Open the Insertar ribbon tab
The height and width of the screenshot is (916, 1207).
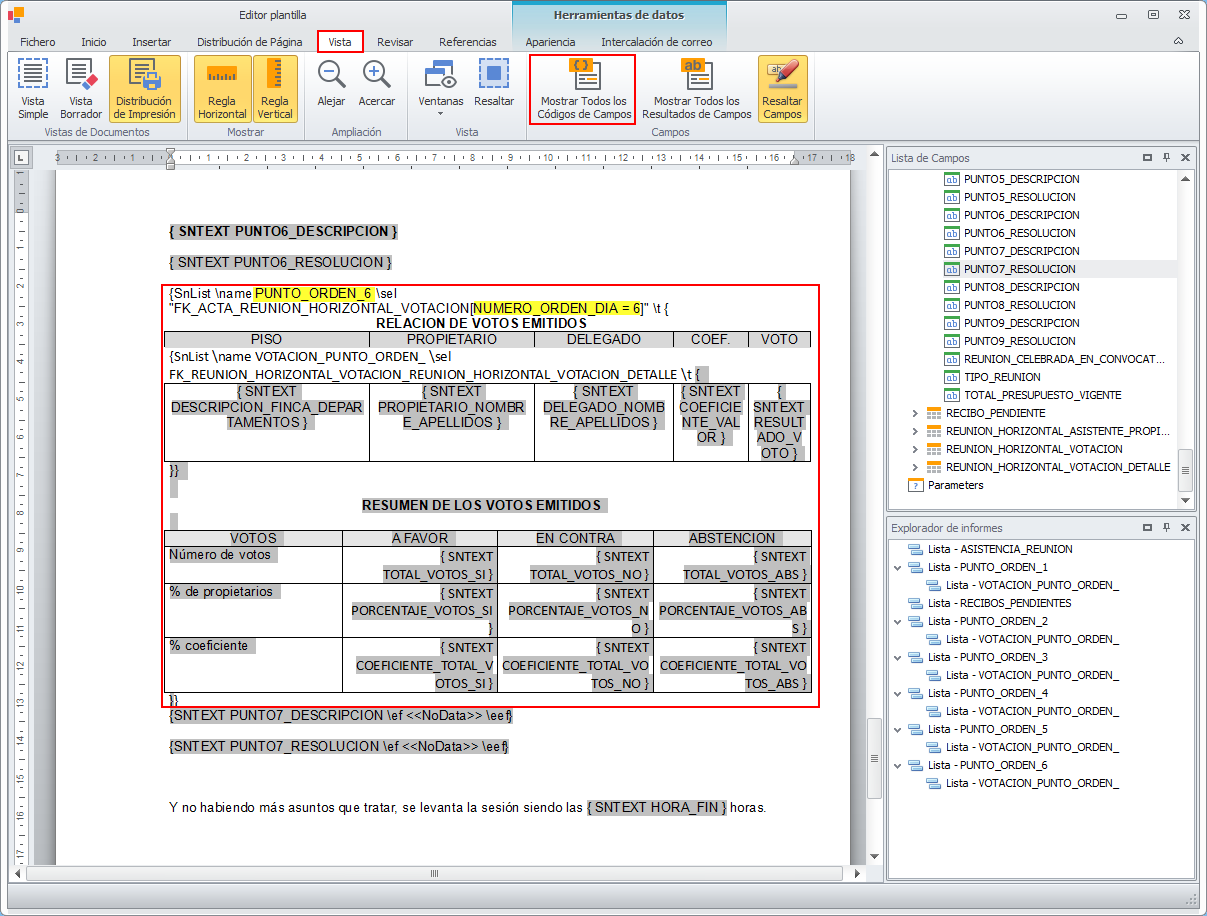(x=151, y=42)
